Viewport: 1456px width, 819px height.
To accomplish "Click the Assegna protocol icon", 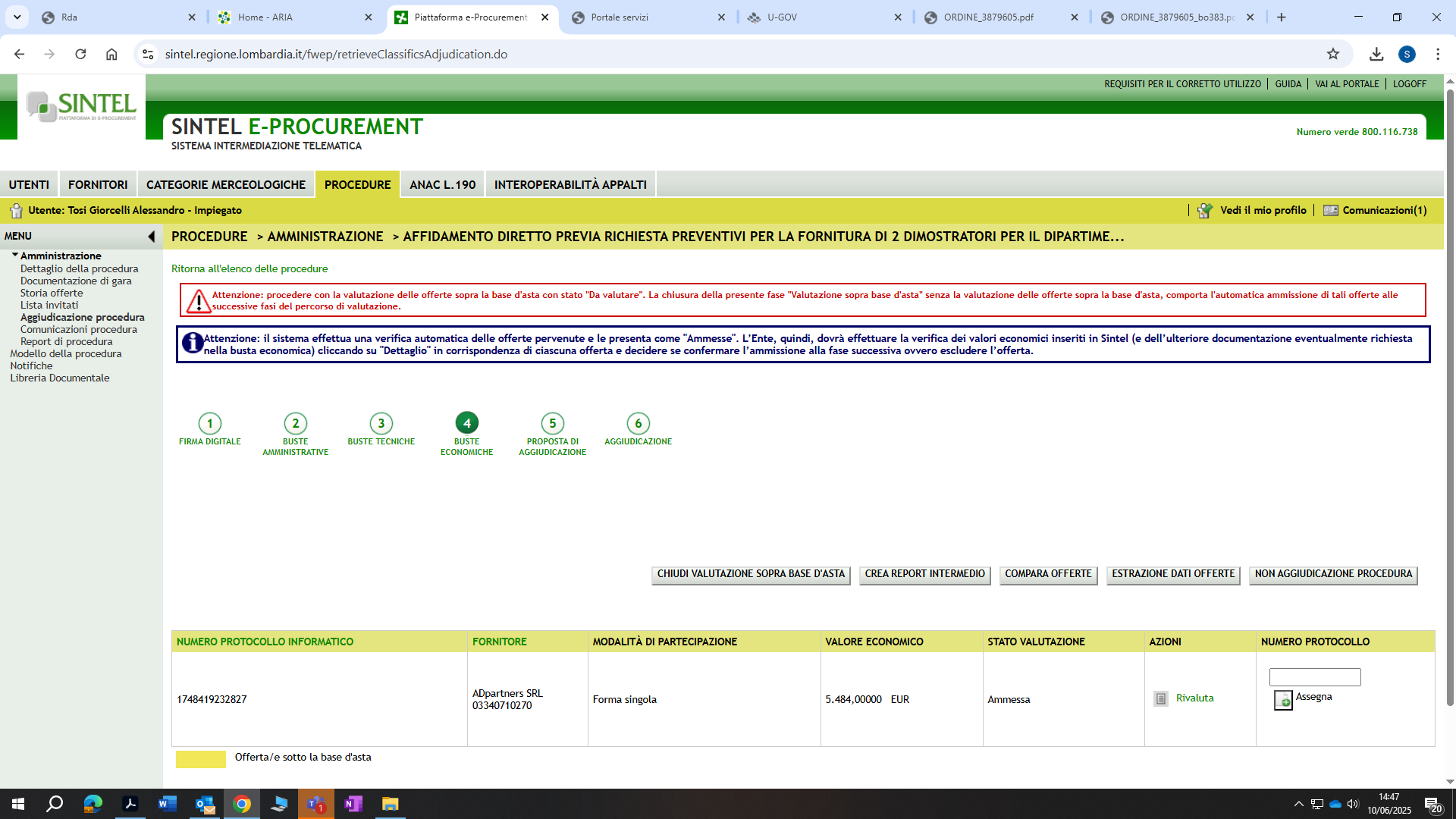I will tap(1282, 699).
